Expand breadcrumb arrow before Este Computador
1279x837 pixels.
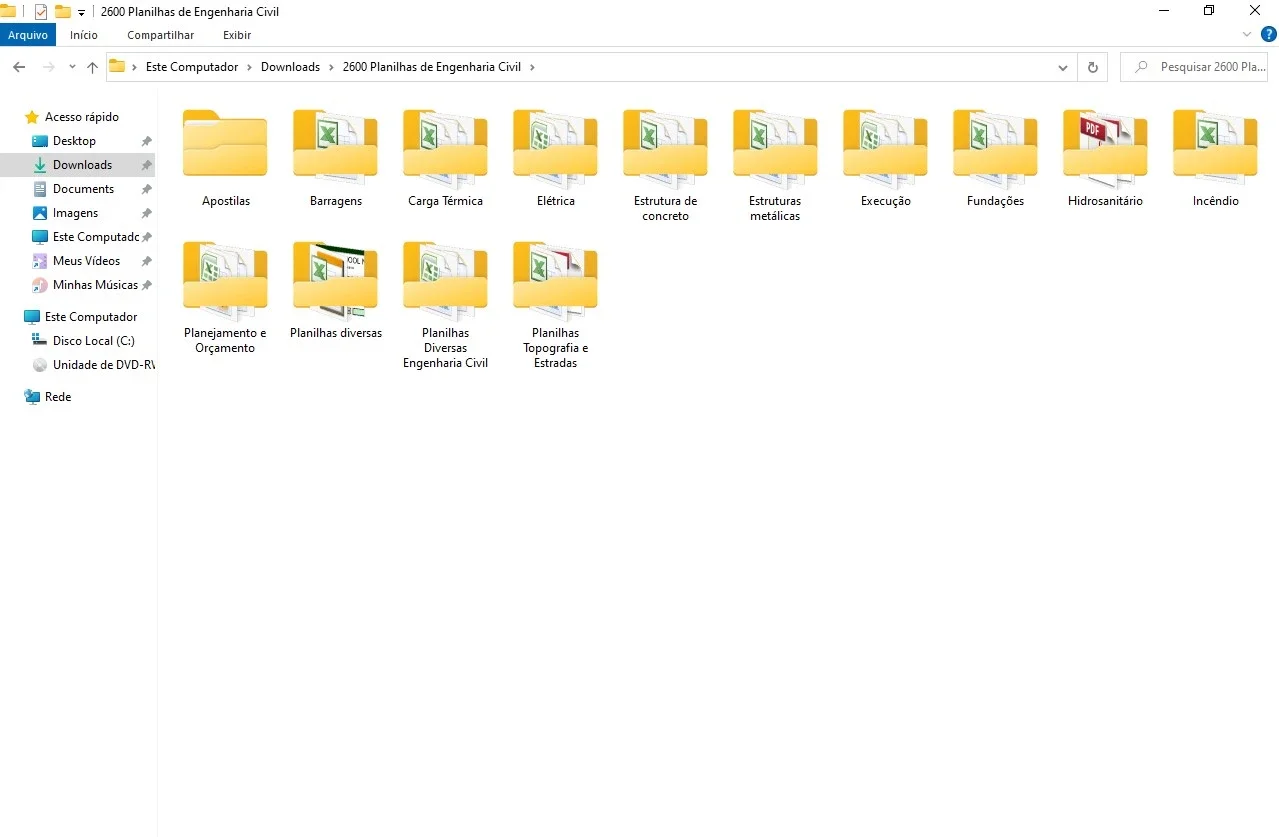coord(135,67)
